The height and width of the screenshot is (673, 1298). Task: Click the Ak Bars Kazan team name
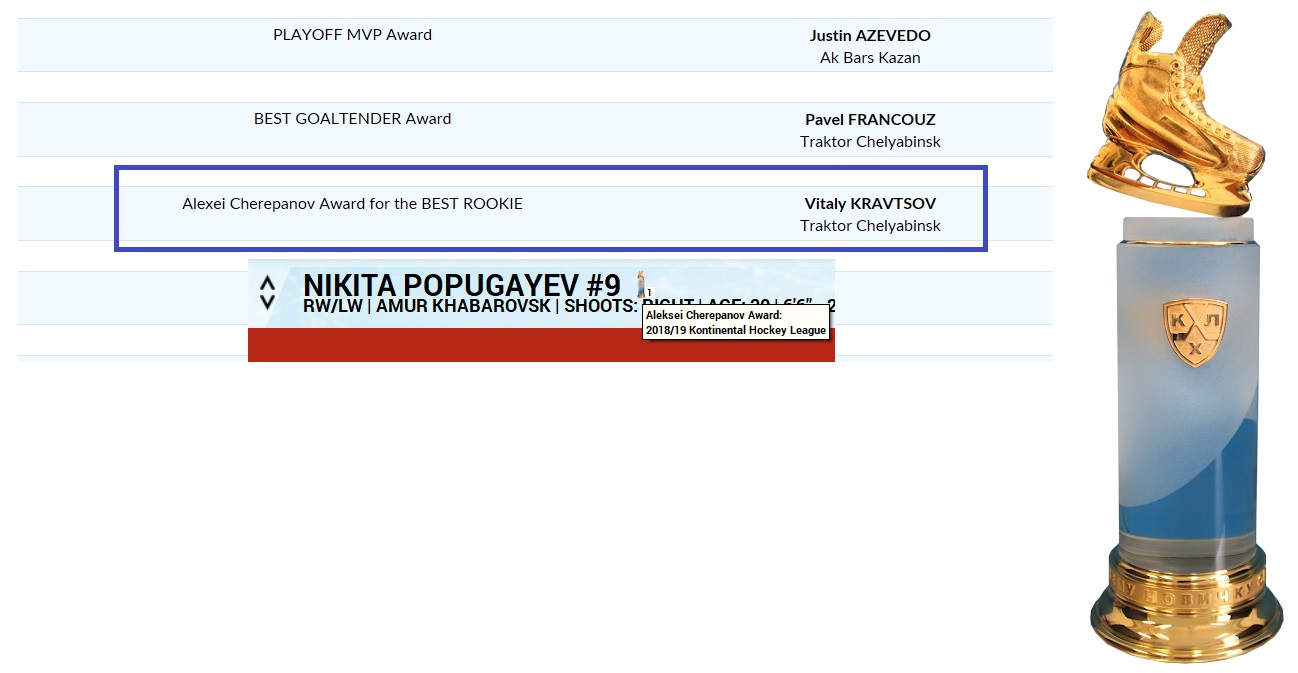(x=869, y=58)
